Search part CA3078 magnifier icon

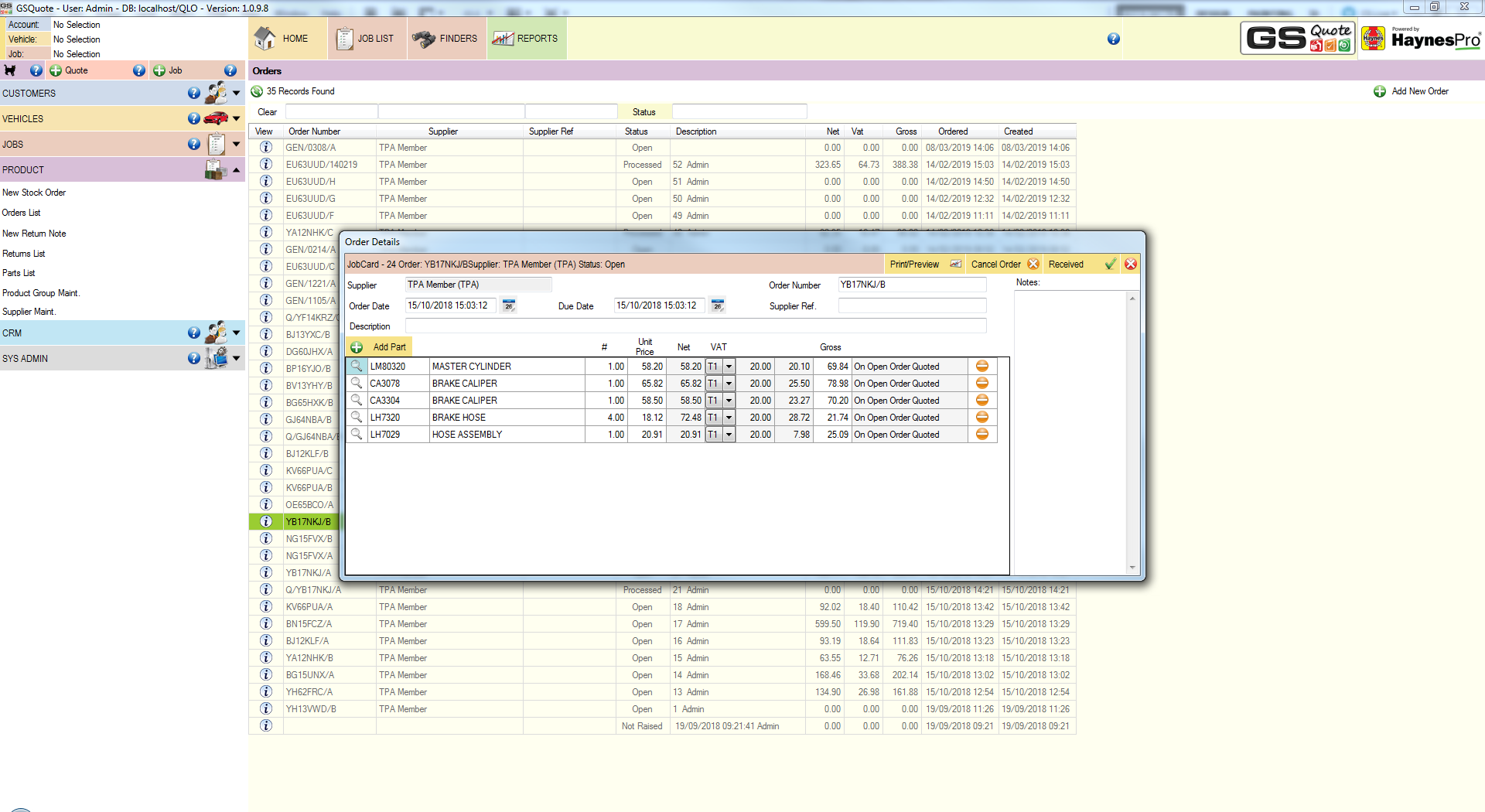click(357, 383)
